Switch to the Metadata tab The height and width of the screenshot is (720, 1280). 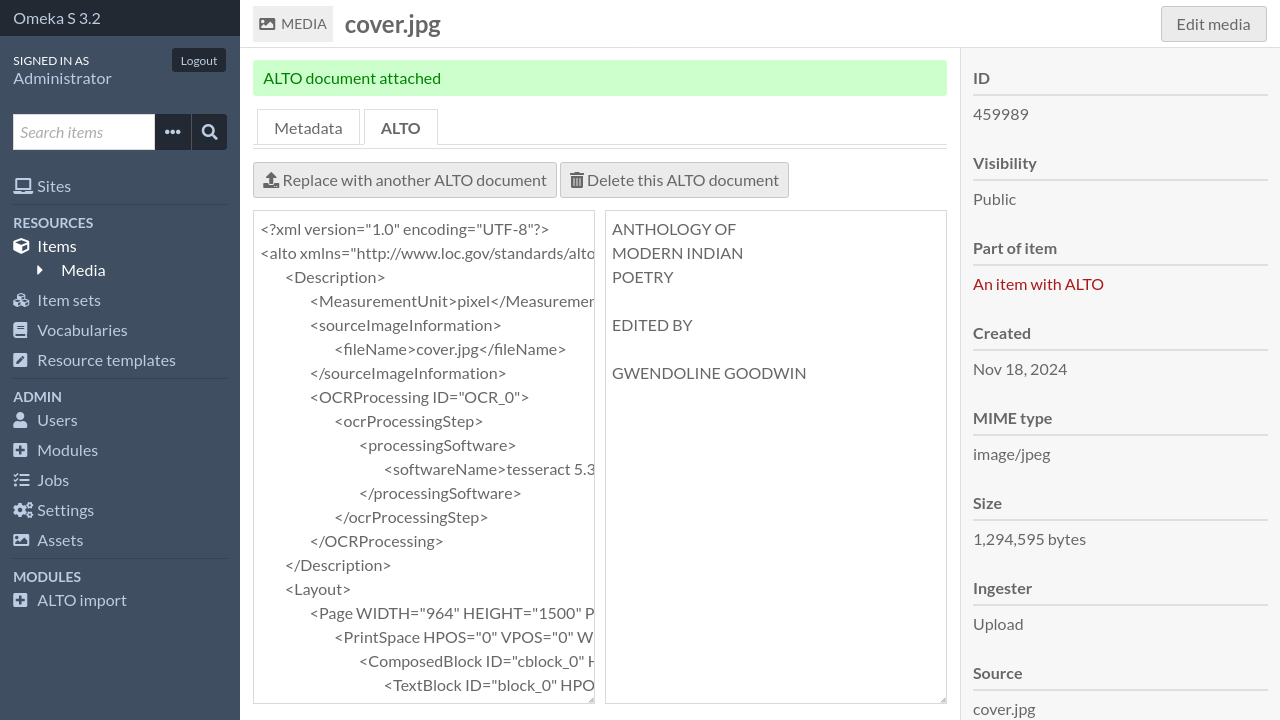pos(308,127)
